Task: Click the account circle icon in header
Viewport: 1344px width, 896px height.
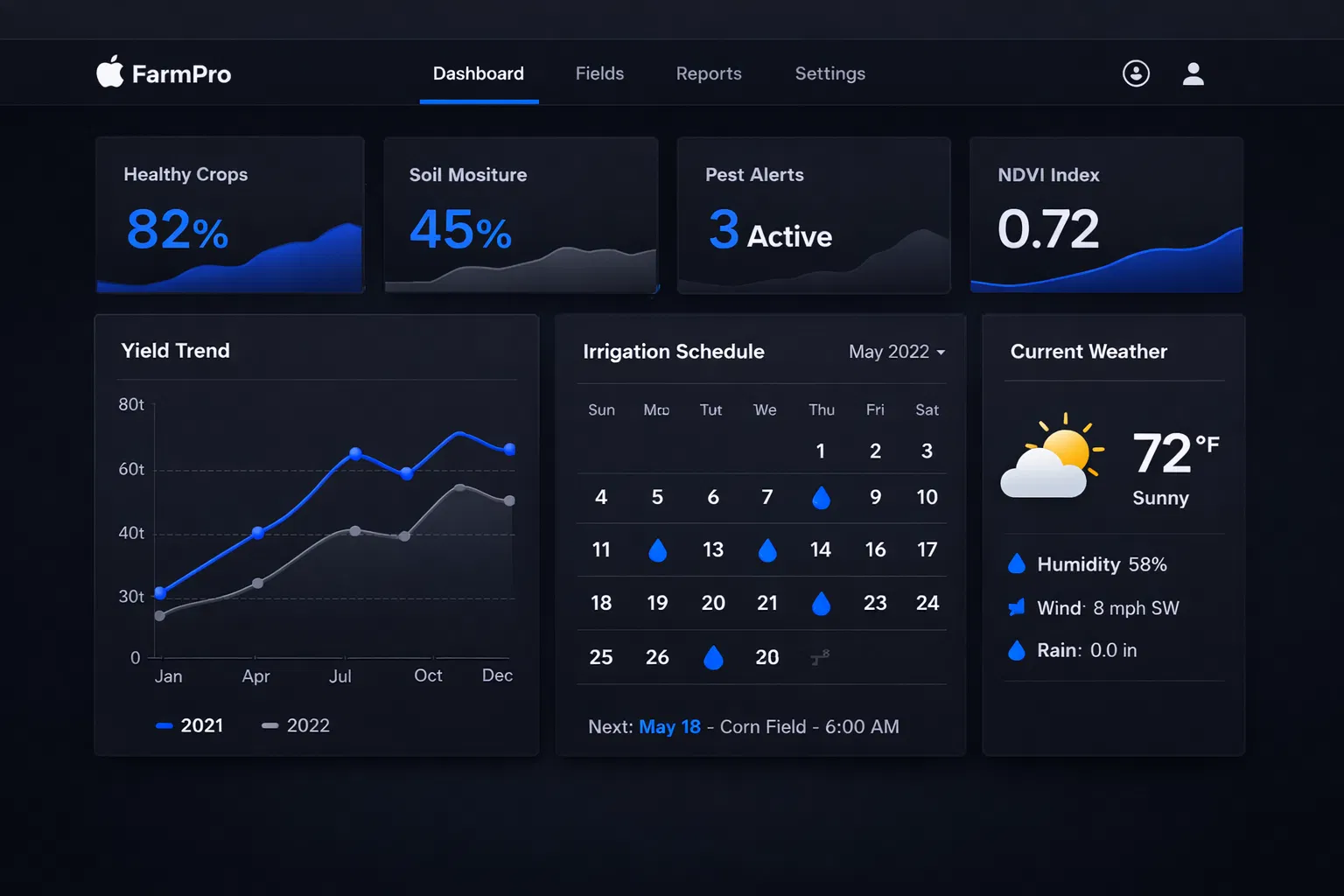Action: pyautogui.click(x=1136, y=73)
